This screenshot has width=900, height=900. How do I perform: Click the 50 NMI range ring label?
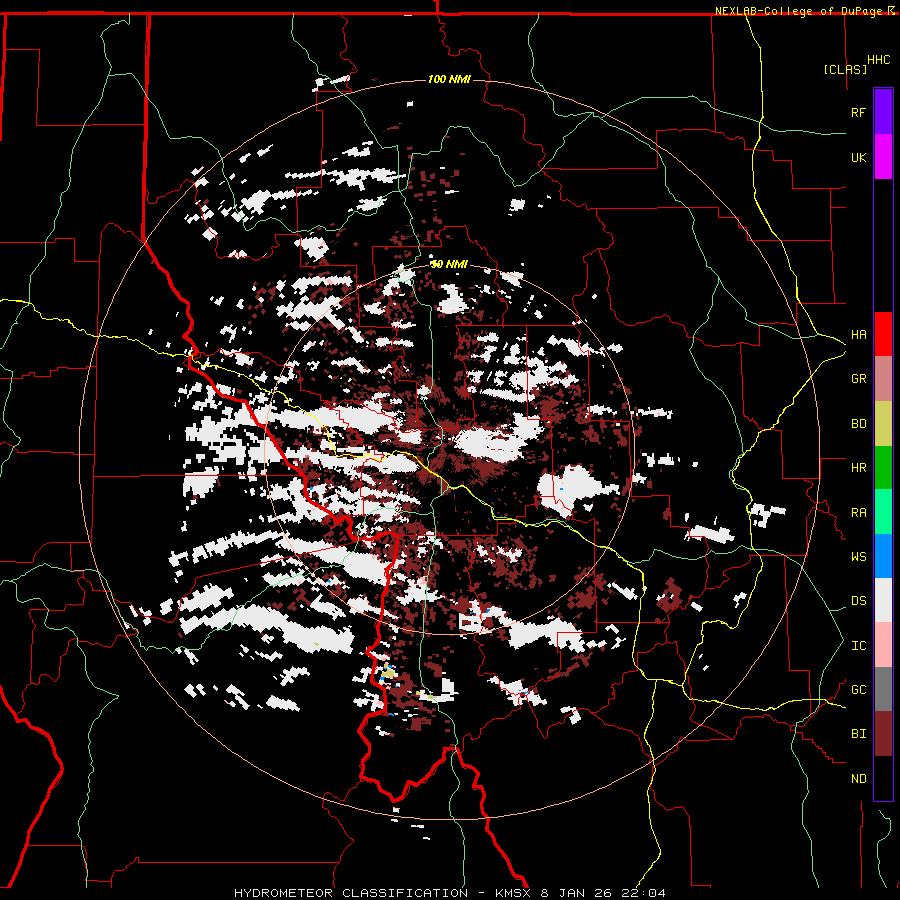point(449,264)
